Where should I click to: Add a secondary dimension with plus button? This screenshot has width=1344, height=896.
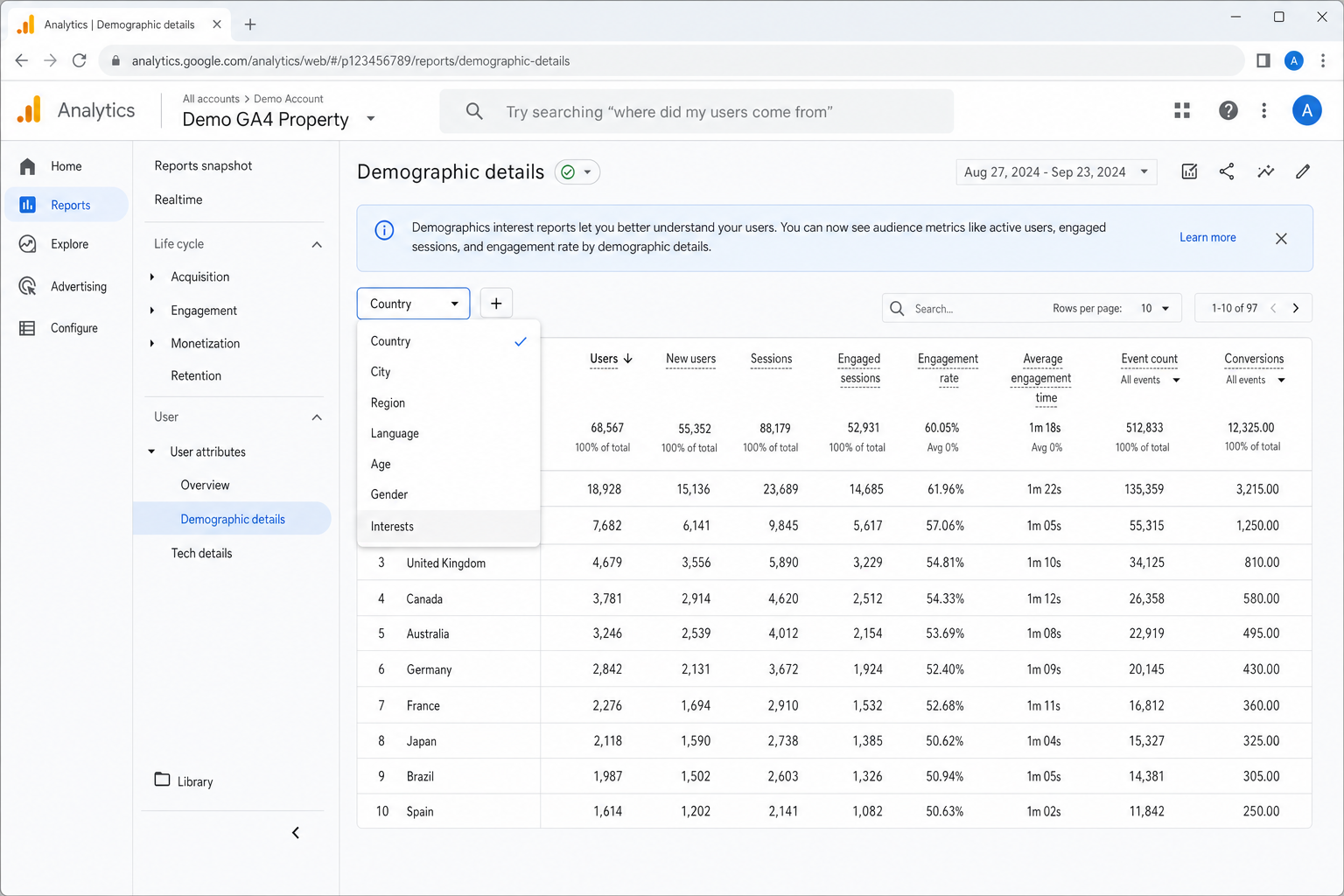(496, 304)
